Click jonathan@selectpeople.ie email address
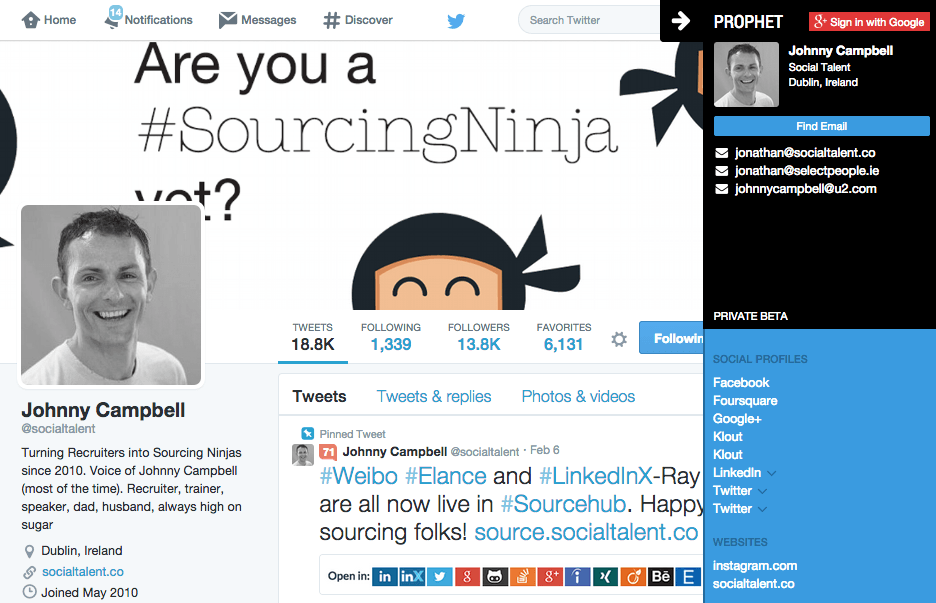 point(807,171)
